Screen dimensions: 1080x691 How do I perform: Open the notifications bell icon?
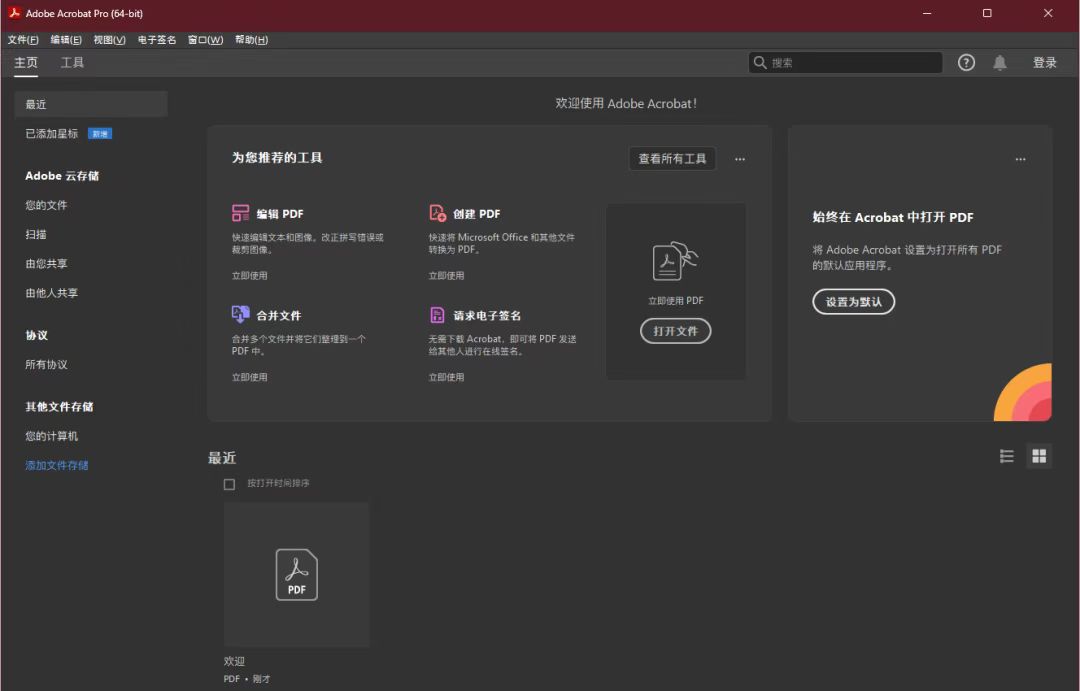(999, 63)
